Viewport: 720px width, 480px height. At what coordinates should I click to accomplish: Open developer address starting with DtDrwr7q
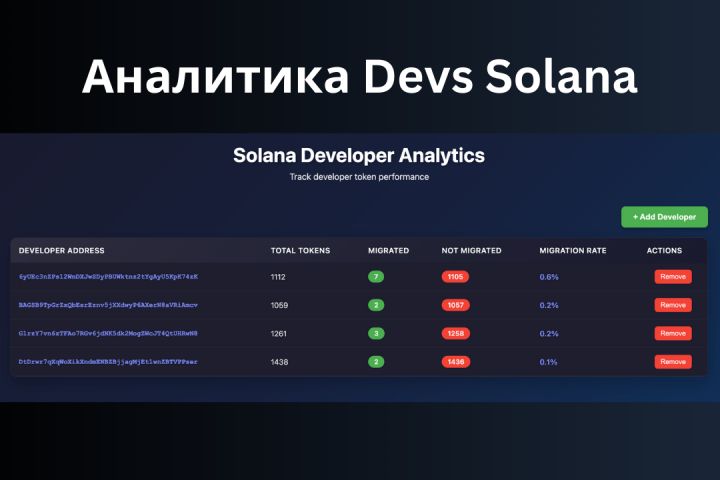tap(108, 362)
